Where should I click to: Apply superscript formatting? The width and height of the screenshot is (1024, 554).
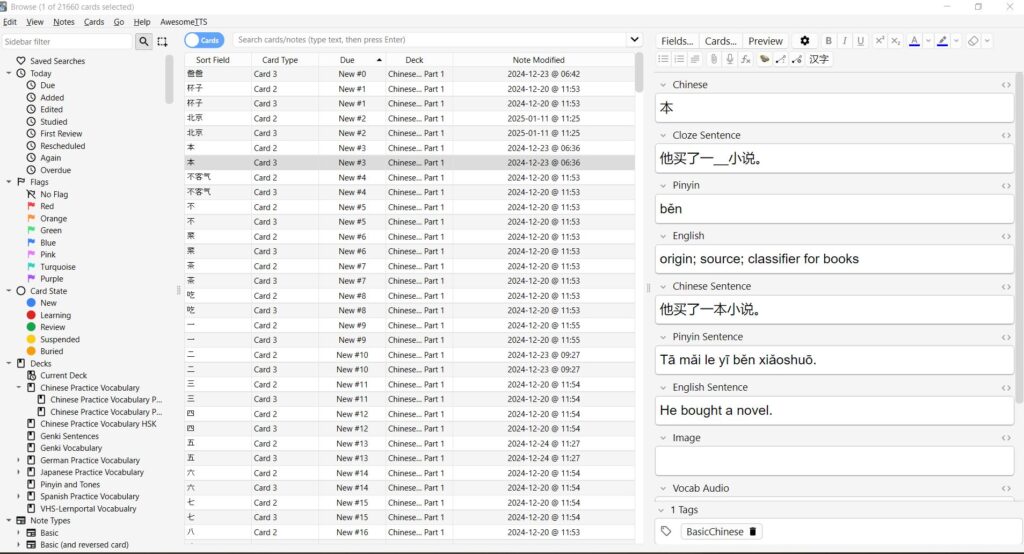coord(880,41)
